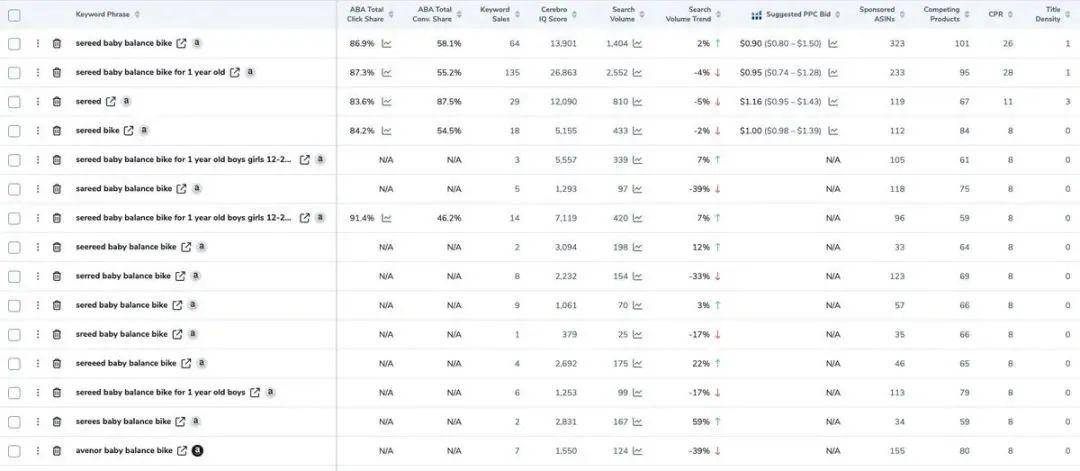Image resolution: width=1080 pixels, height=471 pixels.
Task: Open search volume graph for 2,552 value
Action: (637, 73)
